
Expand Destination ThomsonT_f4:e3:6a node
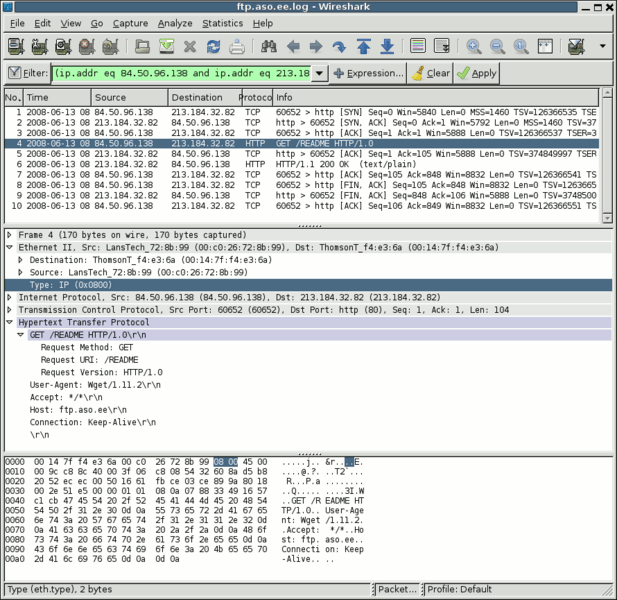pyautogui.click(x=20, y=260)
